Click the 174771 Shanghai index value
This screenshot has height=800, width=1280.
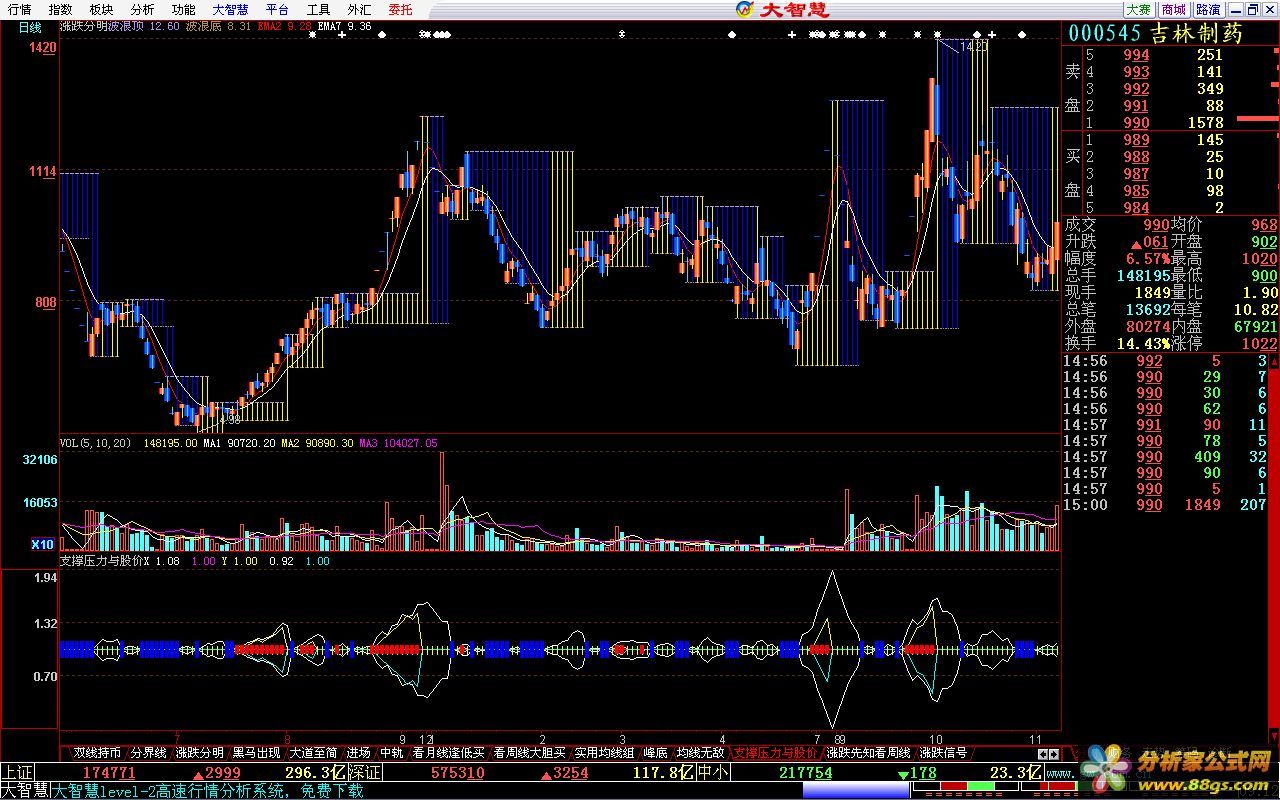click(108, 773)
